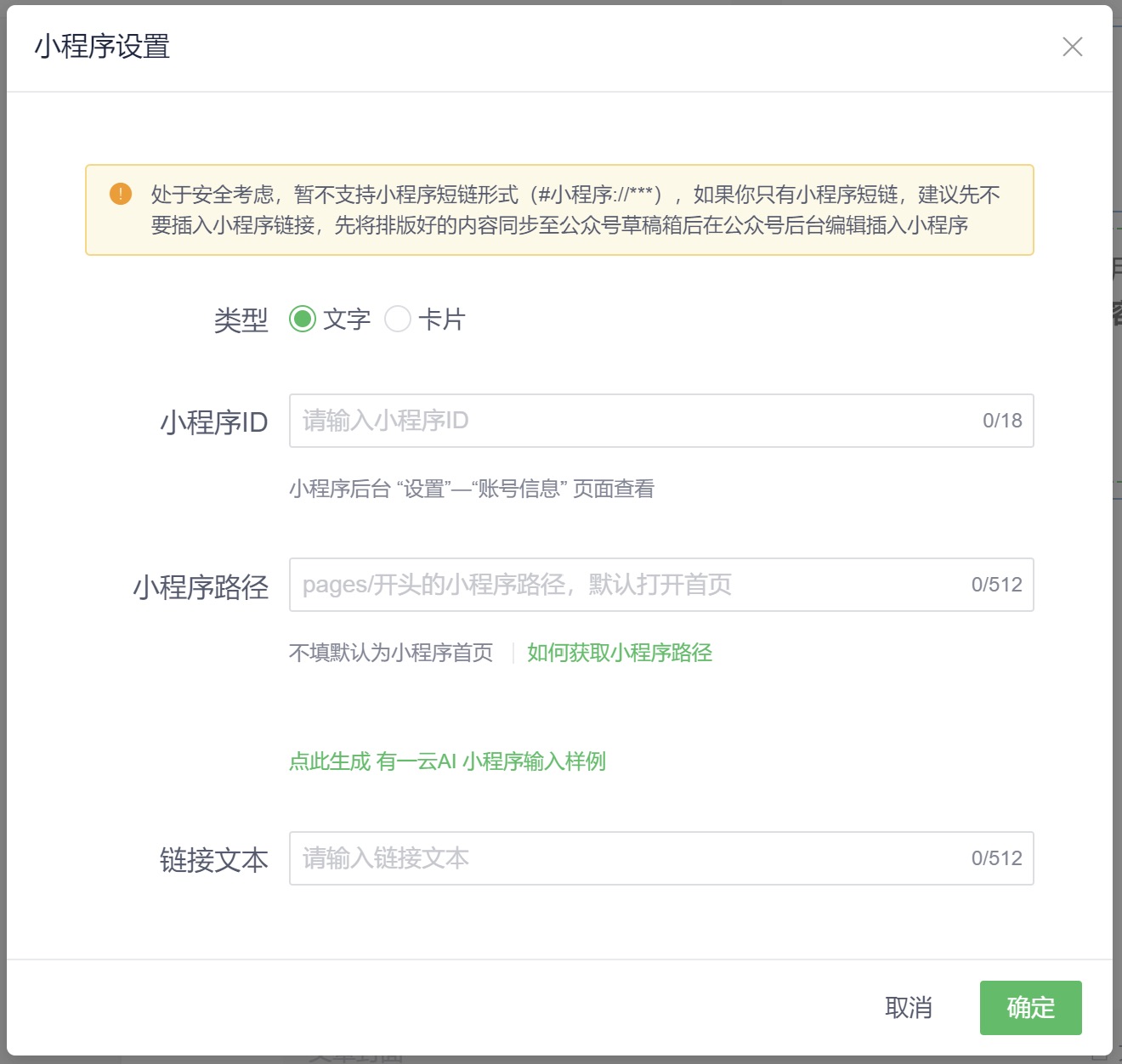The image size is (1122, 1064).
Task: Click the 取消 button
Action: 909,1008
